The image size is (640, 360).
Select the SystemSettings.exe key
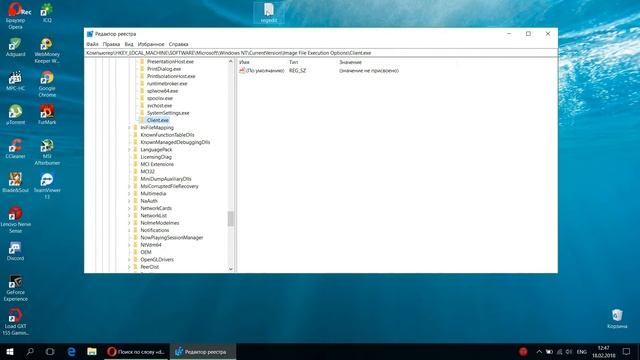(168, 113)
